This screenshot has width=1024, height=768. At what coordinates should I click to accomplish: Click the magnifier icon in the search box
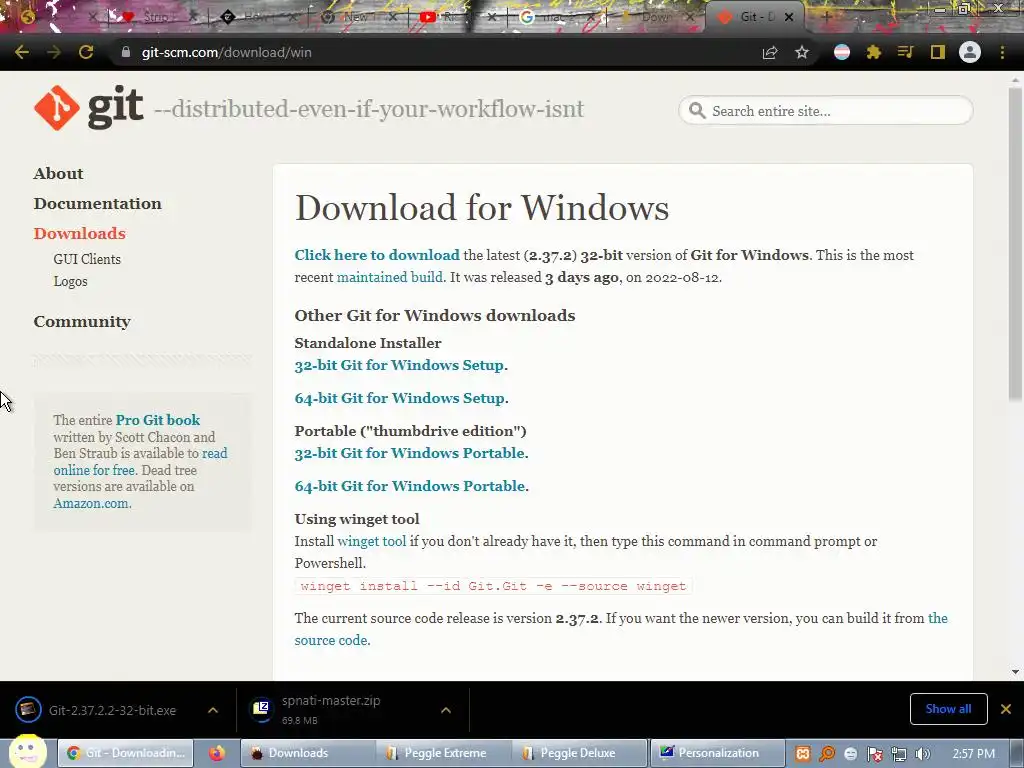pos(697,110)
